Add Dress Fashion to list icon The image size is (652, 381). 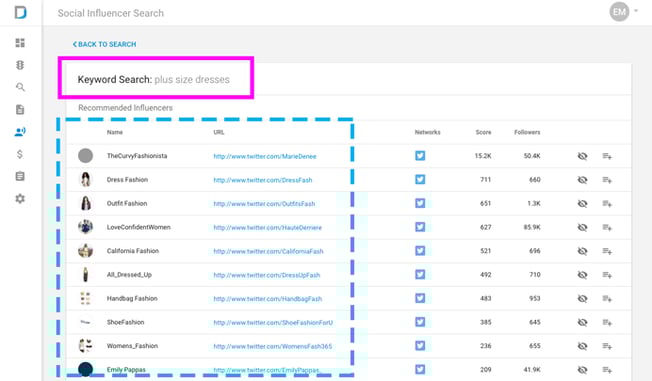click(607, 180)
